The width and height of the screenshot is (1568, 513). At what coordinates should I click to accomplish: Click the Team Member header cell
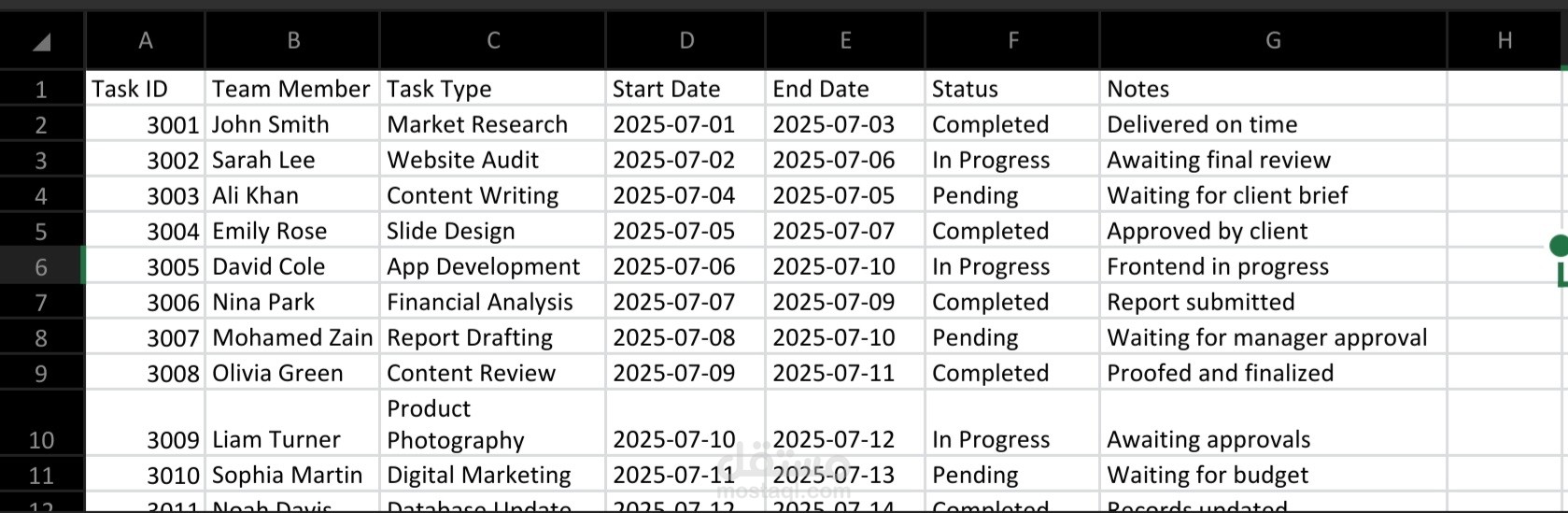[292, 89]
